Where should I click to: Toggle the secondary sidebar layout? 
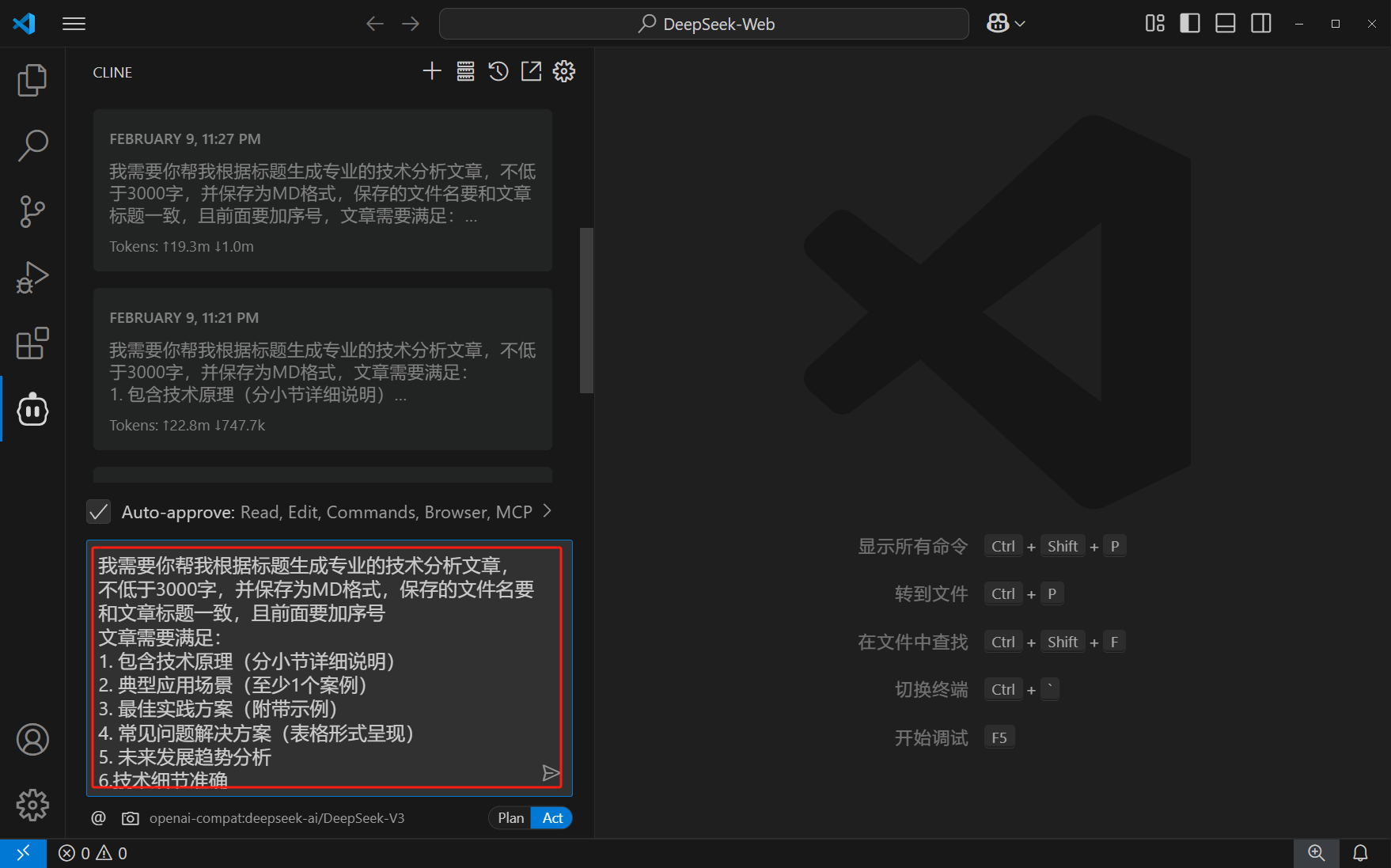(1260, 23)
